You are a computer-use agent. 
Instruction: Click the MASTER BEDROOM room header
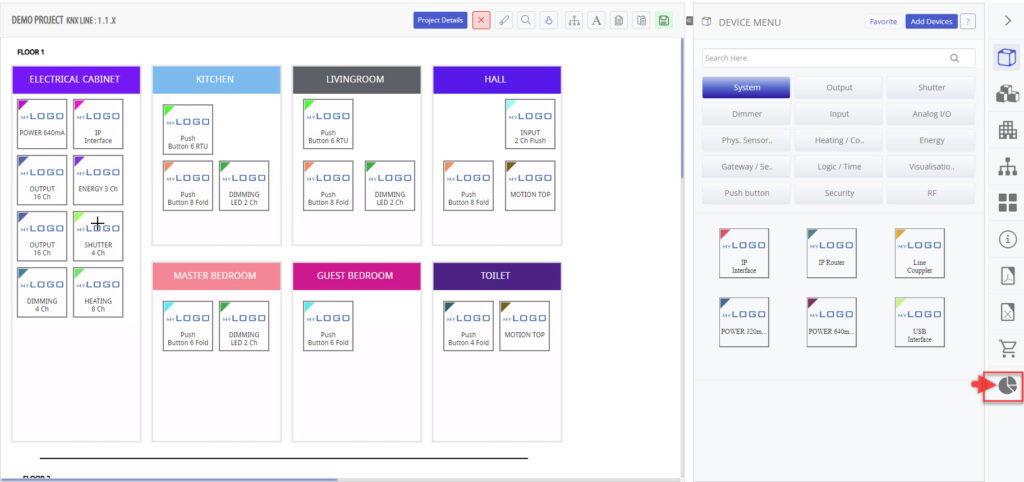[216, 276]
